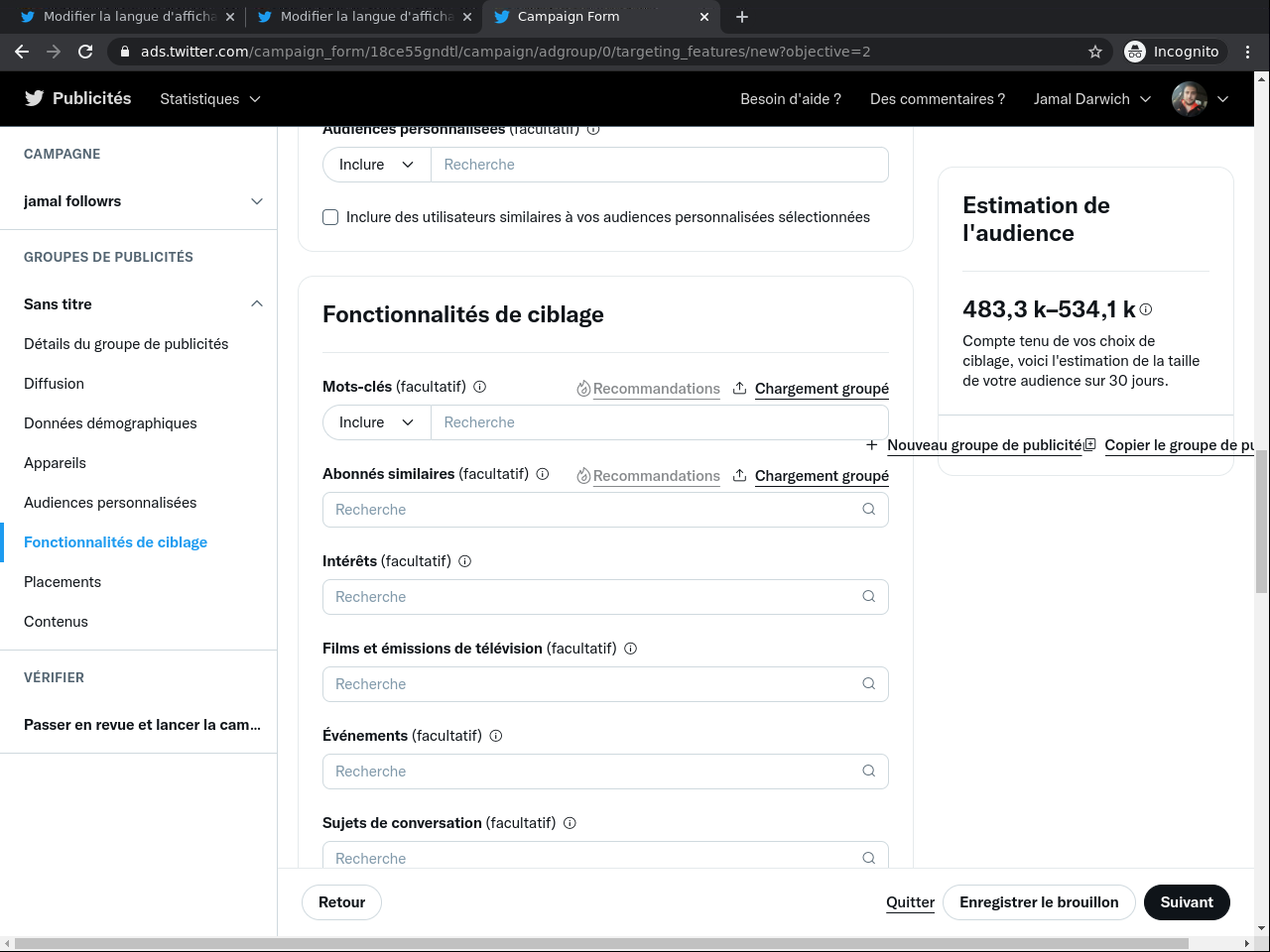Click the Twitter bird logo in header
The width and height of the screenshot is (1270, 952).
coord(35,98)
